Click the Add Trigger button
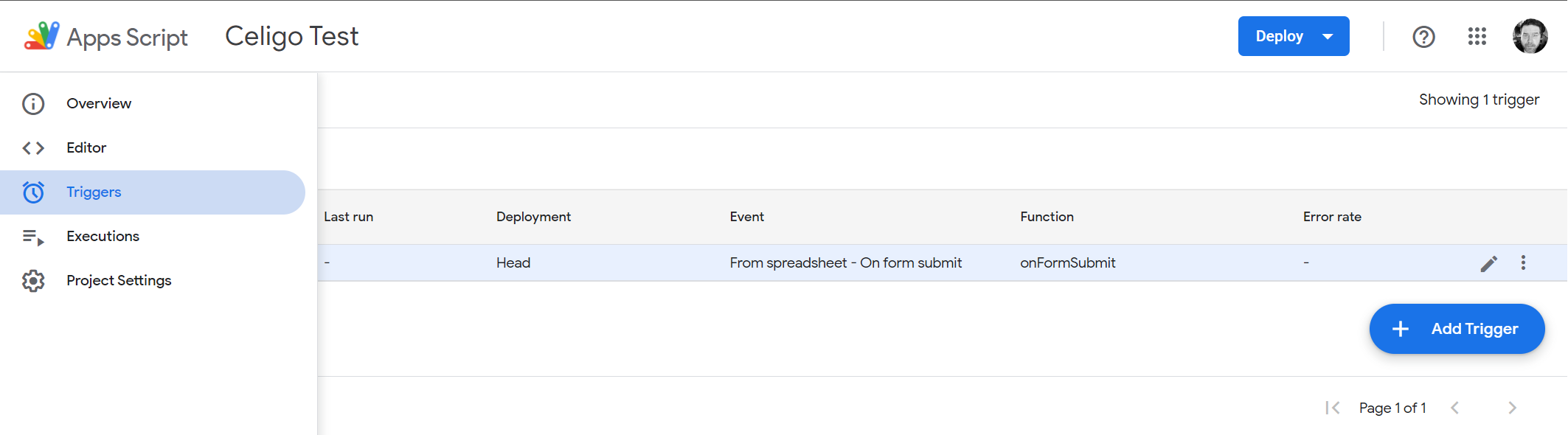1568x435 pixels. click(x=1457, y=329)
